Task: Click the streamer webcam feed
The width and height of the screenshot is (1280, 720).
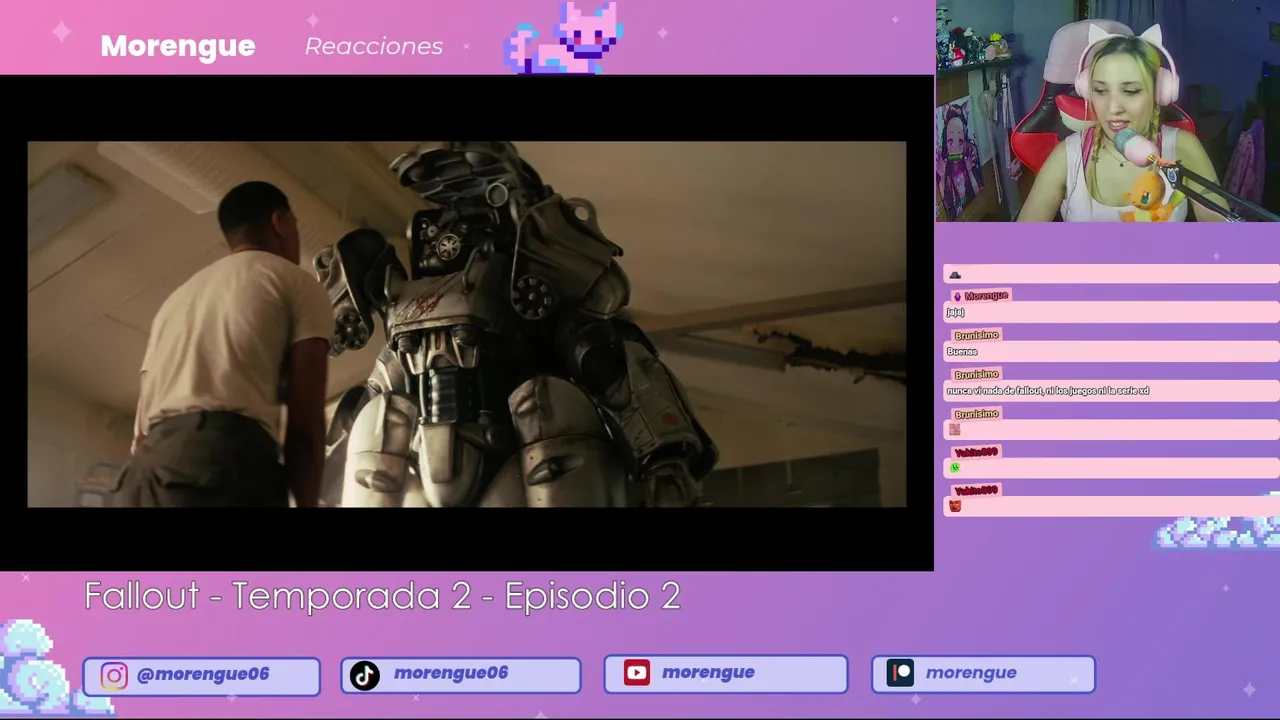Action: pos(1108,111)
